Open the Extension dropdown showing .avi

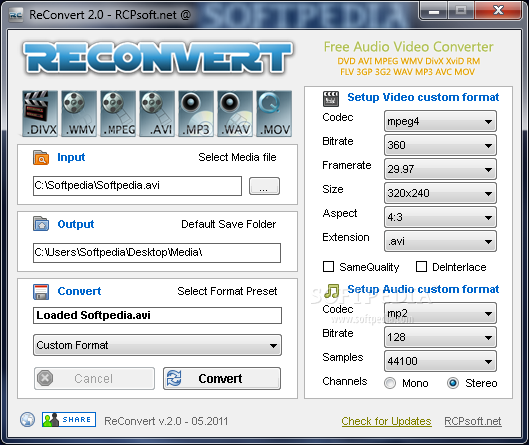point(440,241)
